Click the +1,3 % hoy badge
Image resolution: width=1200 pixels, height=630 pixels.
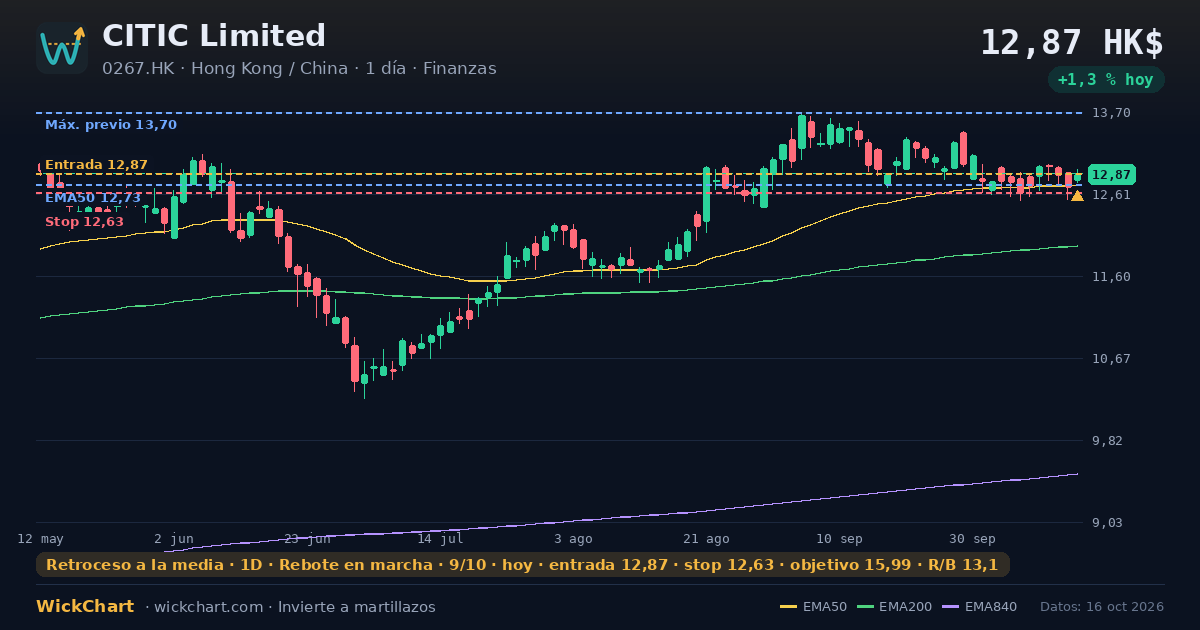(x=1106, y=80)
